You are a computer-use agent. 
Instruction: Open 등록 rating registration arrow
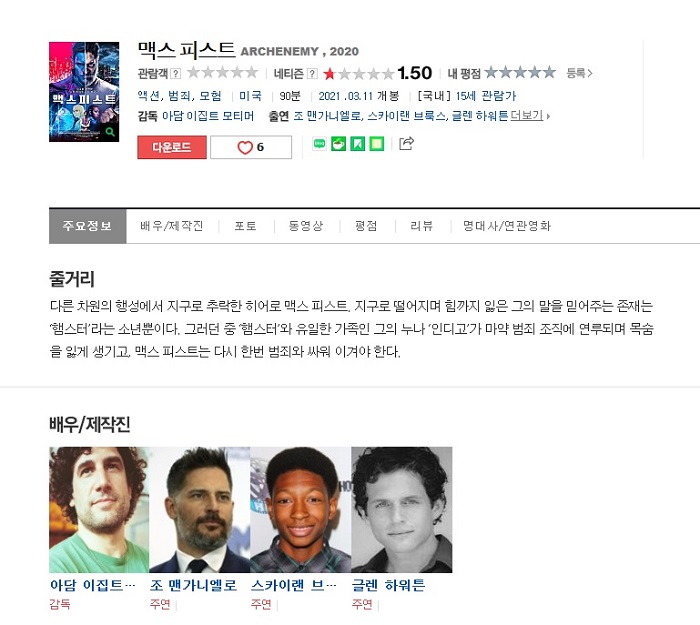click(x=579, y=73)
